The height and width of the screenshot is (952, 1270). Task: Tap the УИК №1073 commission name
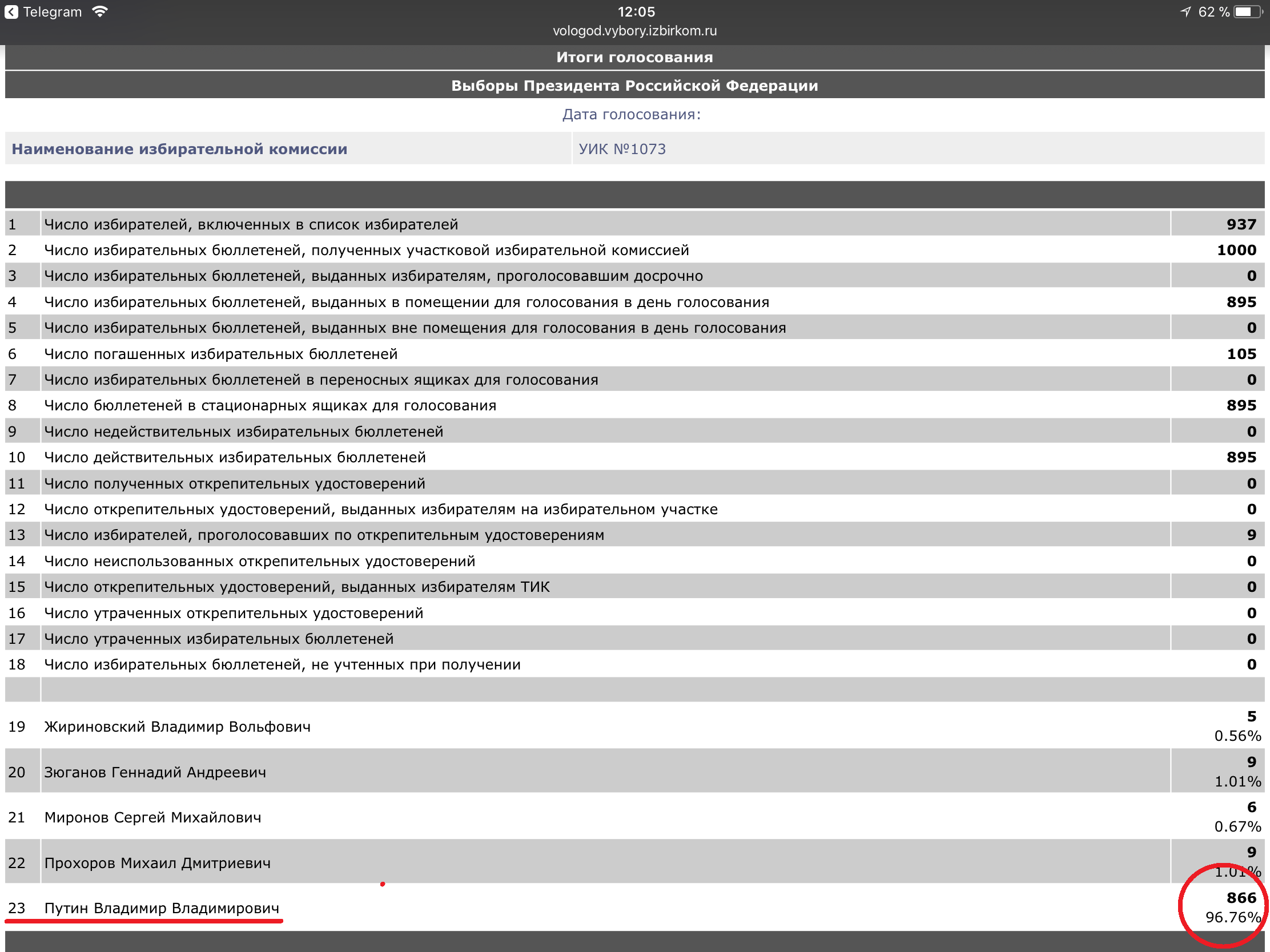(x=622, y=149)
